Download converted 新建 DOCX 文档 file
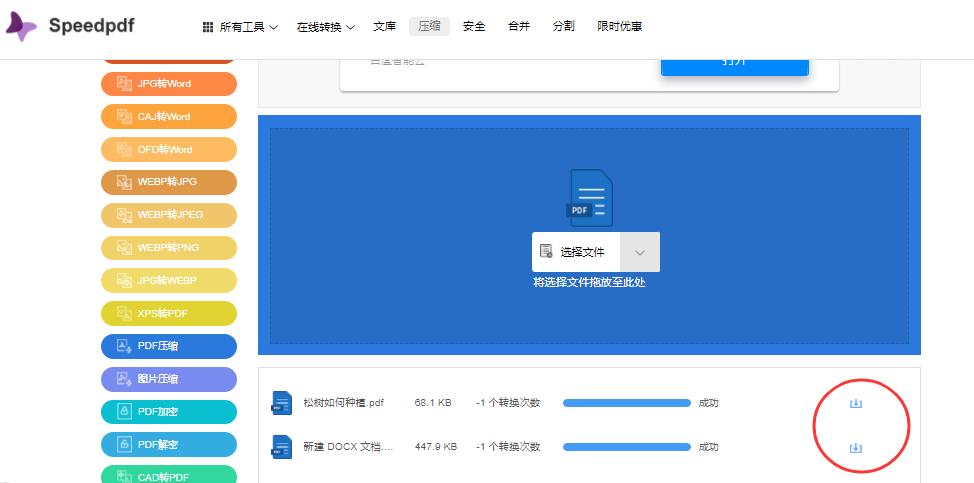 [x=855, y=448]
